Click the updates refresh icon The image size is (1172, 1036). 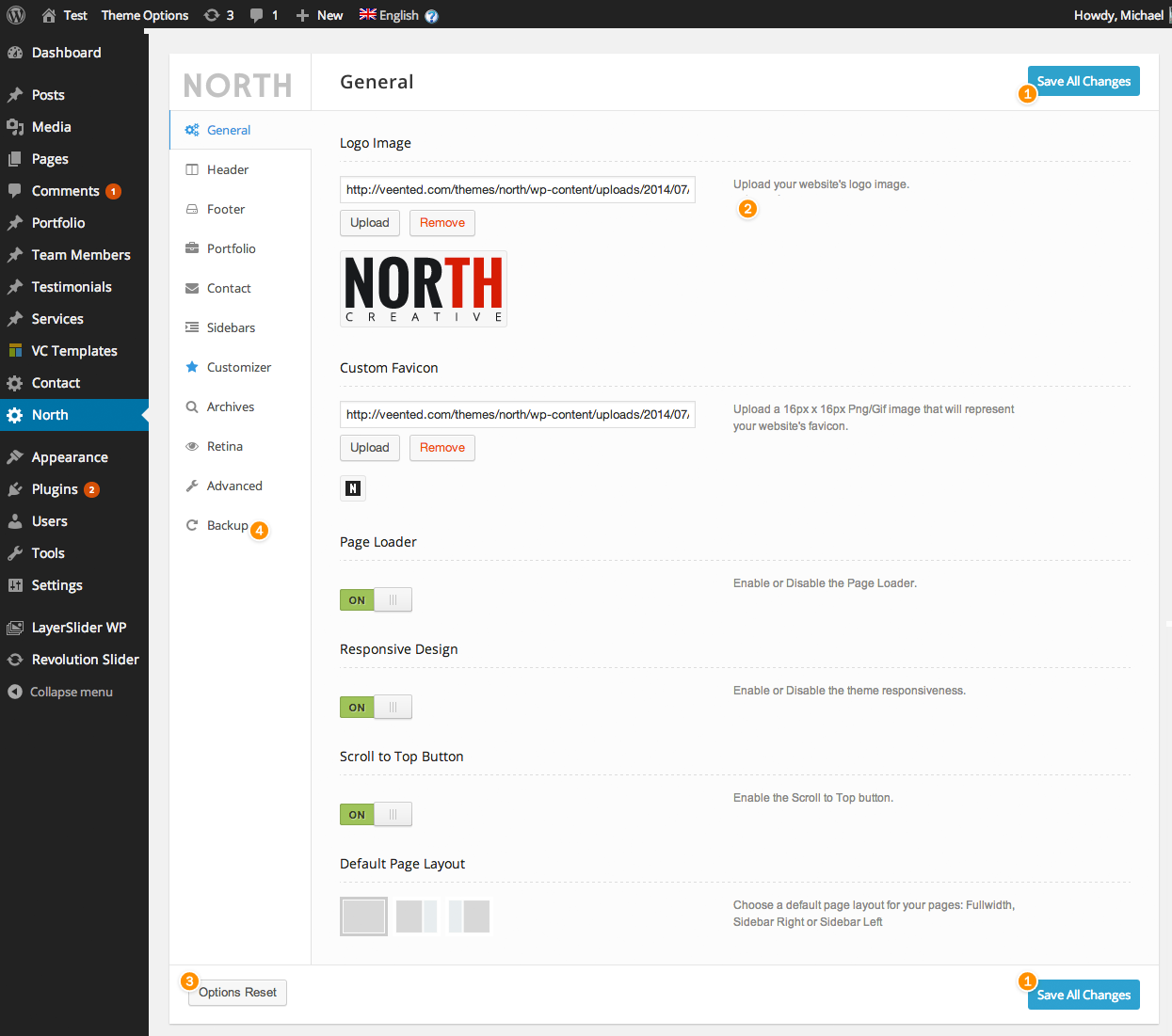pos(212,15)
